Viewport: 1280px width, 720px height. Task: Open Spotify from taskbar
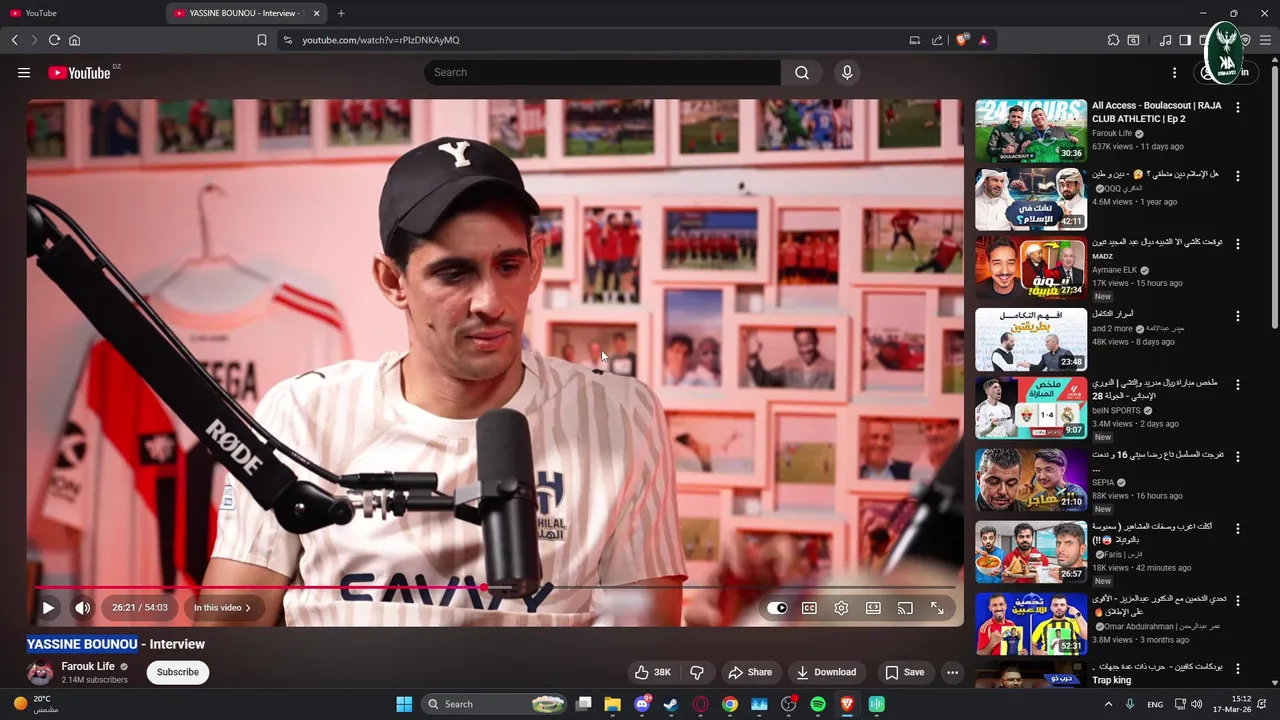[818, 704]
